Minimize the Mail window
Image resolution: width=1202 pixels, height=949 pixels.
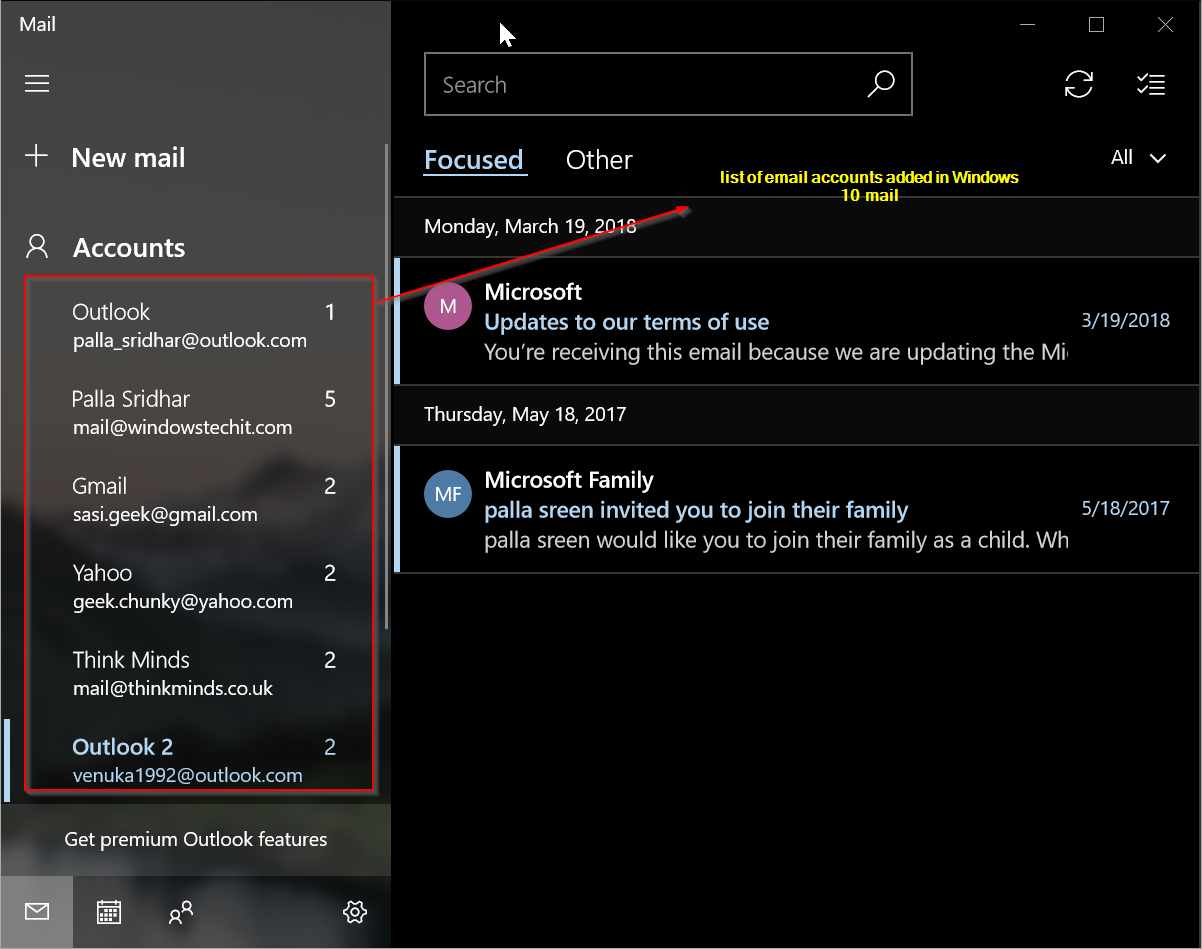1027,25
